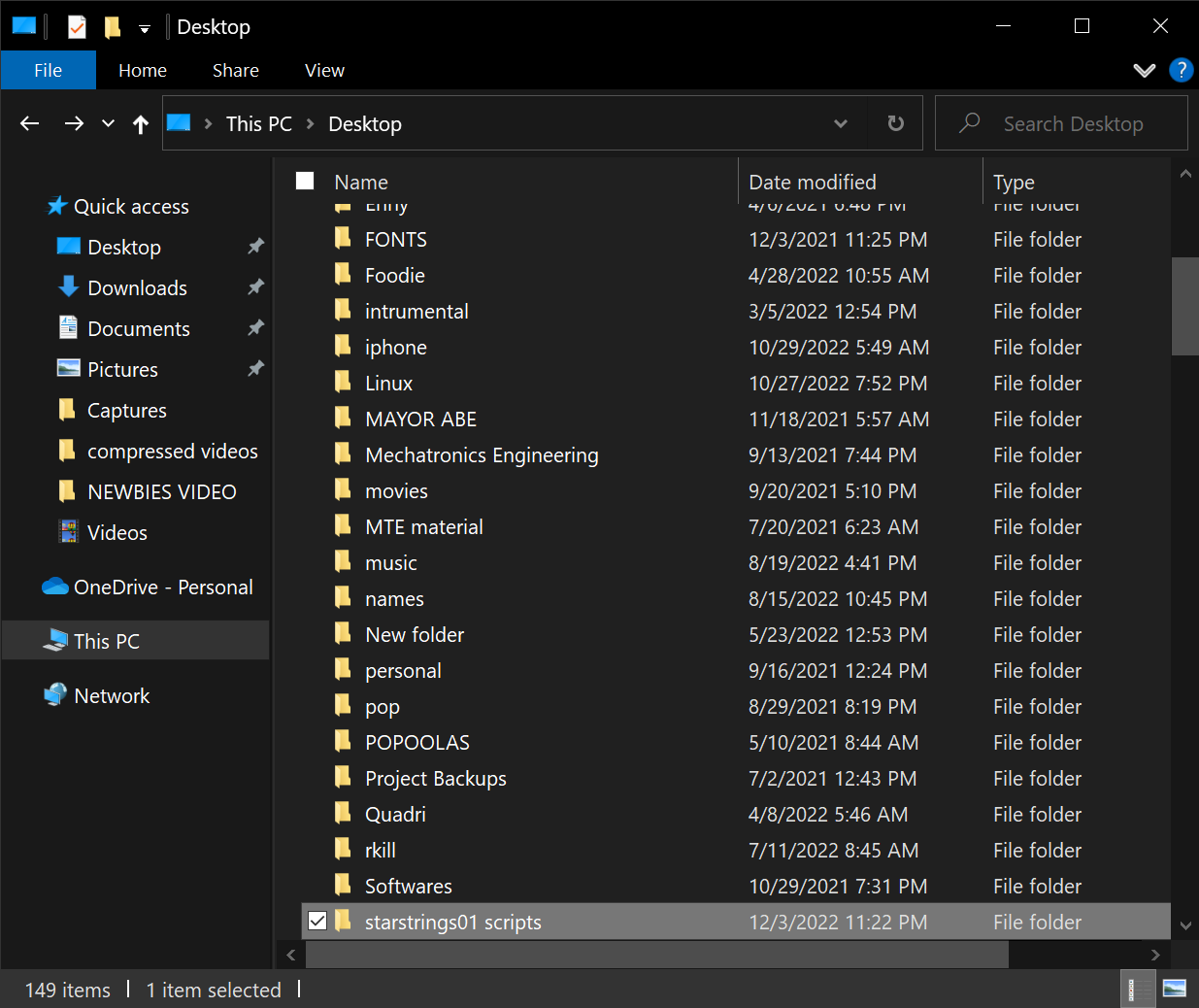Select the Mechatronics Engineering folder icon

coord(343,454)
